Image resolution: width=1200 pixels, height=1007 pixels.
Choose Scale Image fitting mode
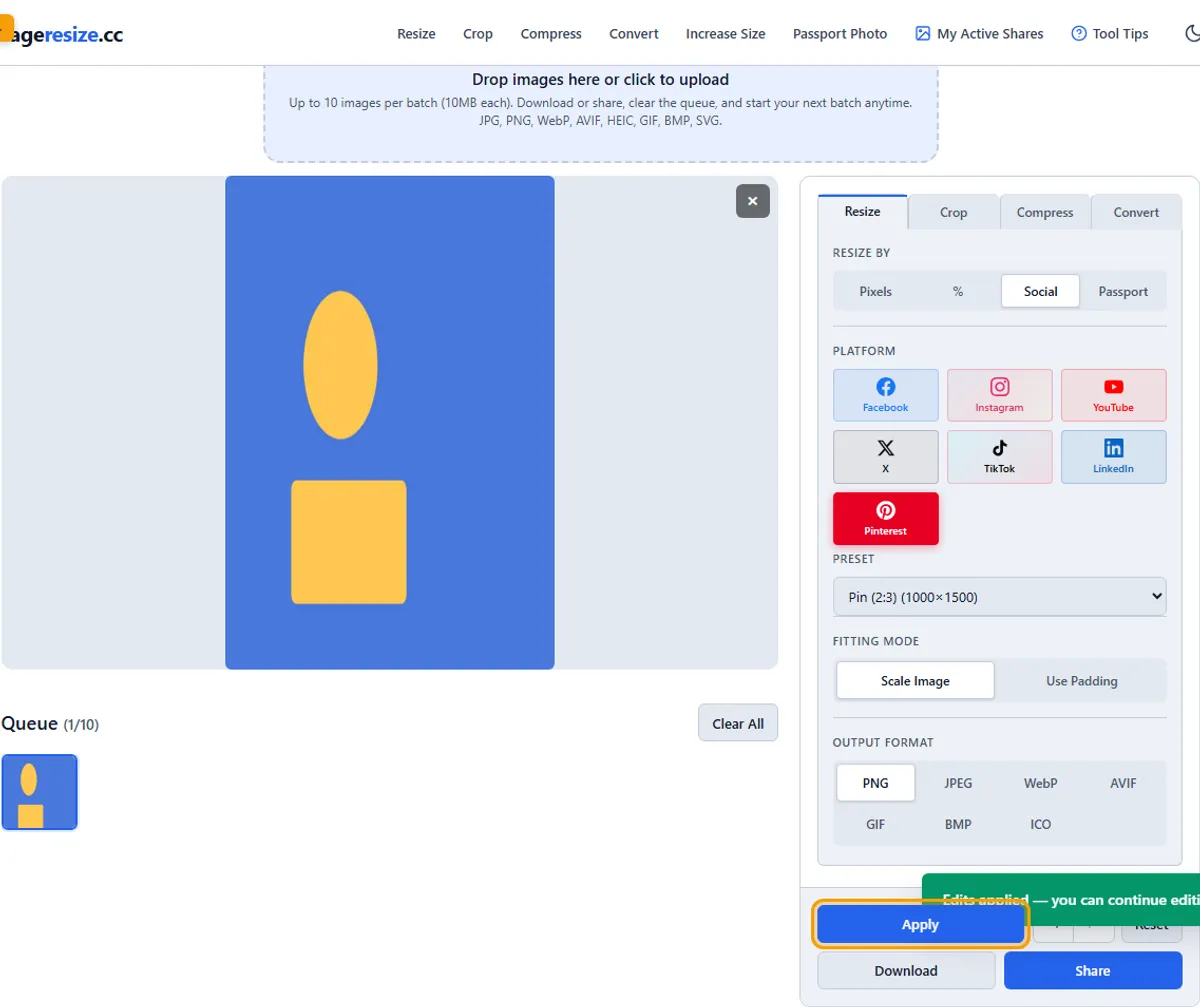915,680
